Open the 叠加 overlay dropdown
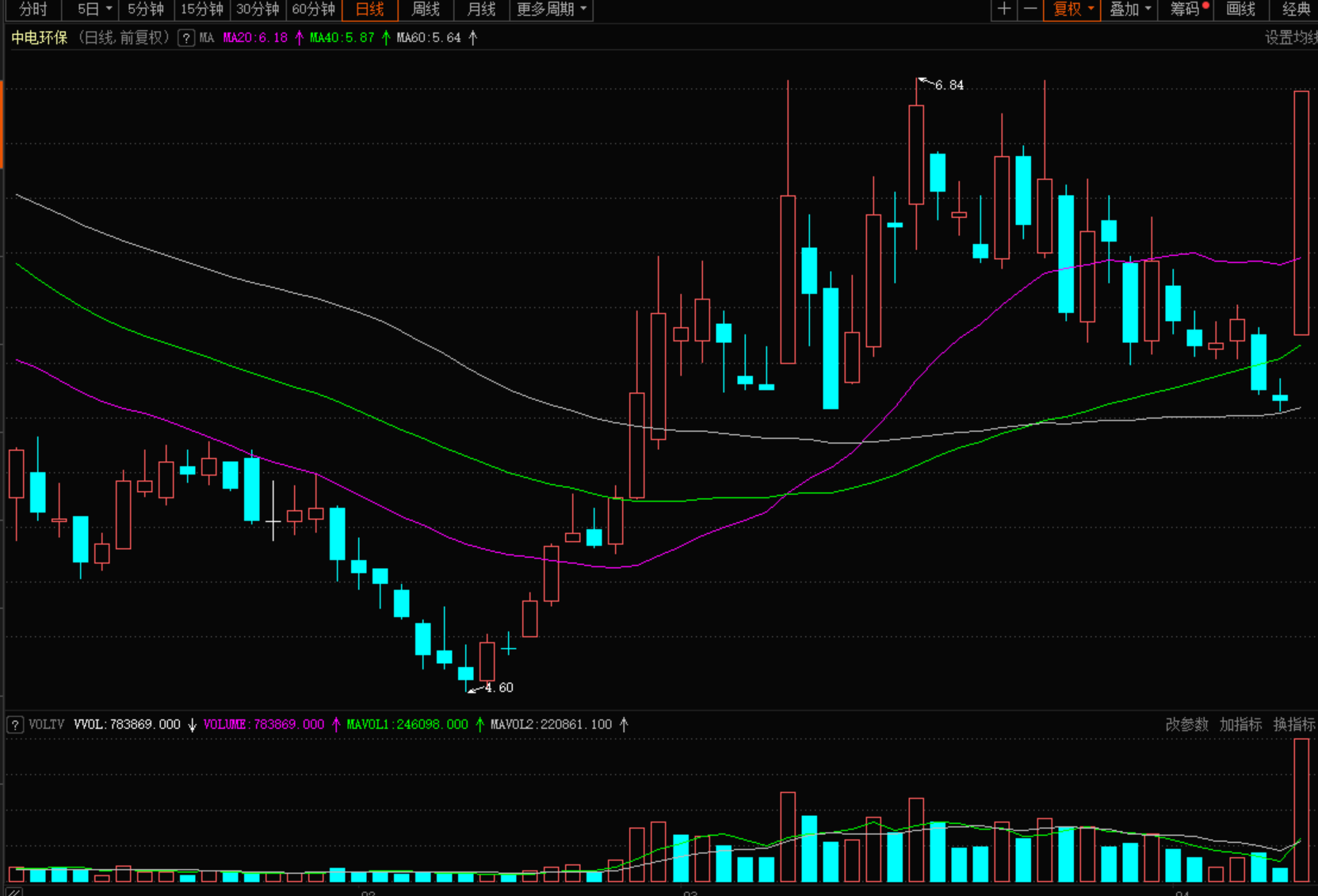Screen dimensions: 1318x896 pos(1129,10)
